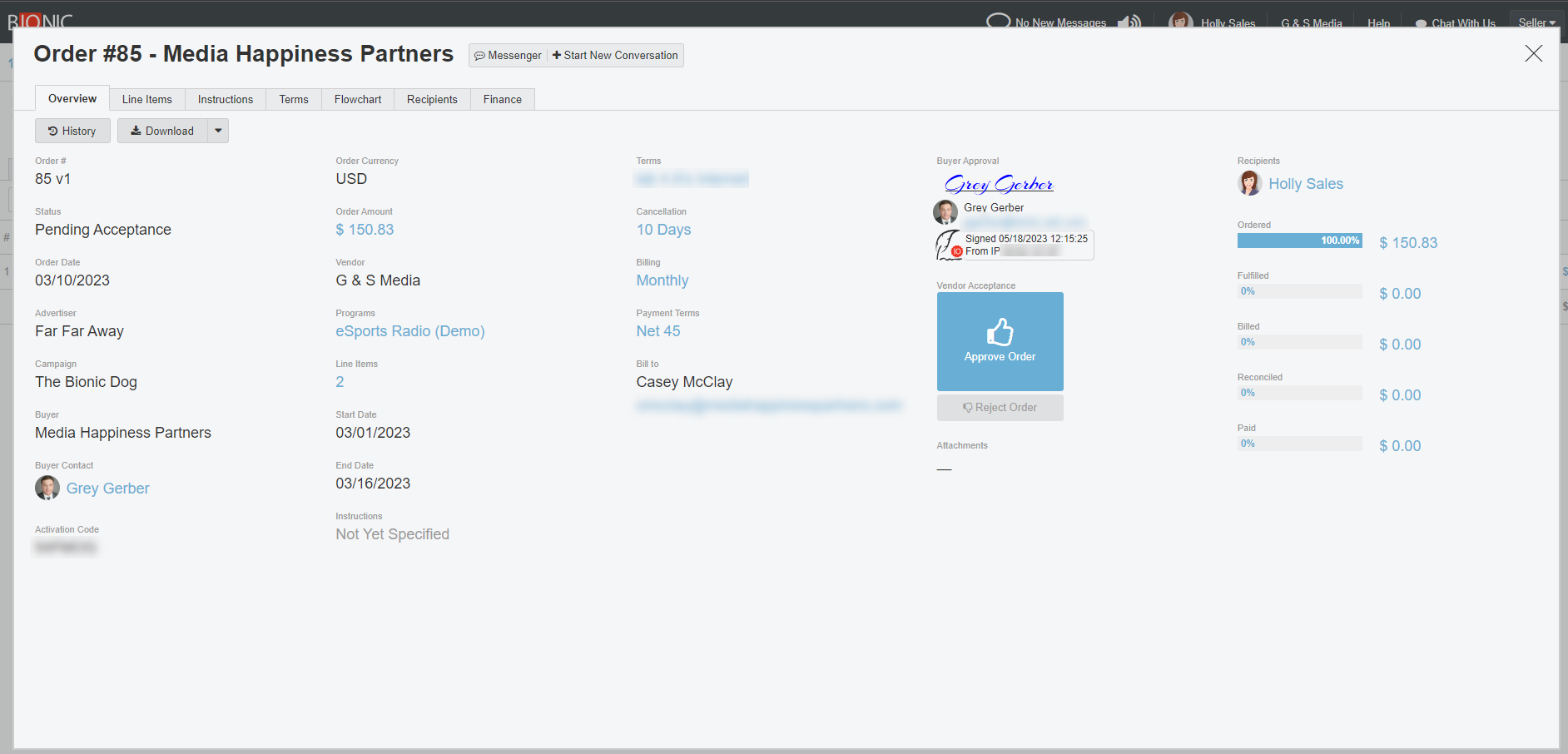The height and width of the screenshot is (754, 1568).
Task: Click the No New Messages bubble icon
Action: pyautogui.click(x=998, y=21)
